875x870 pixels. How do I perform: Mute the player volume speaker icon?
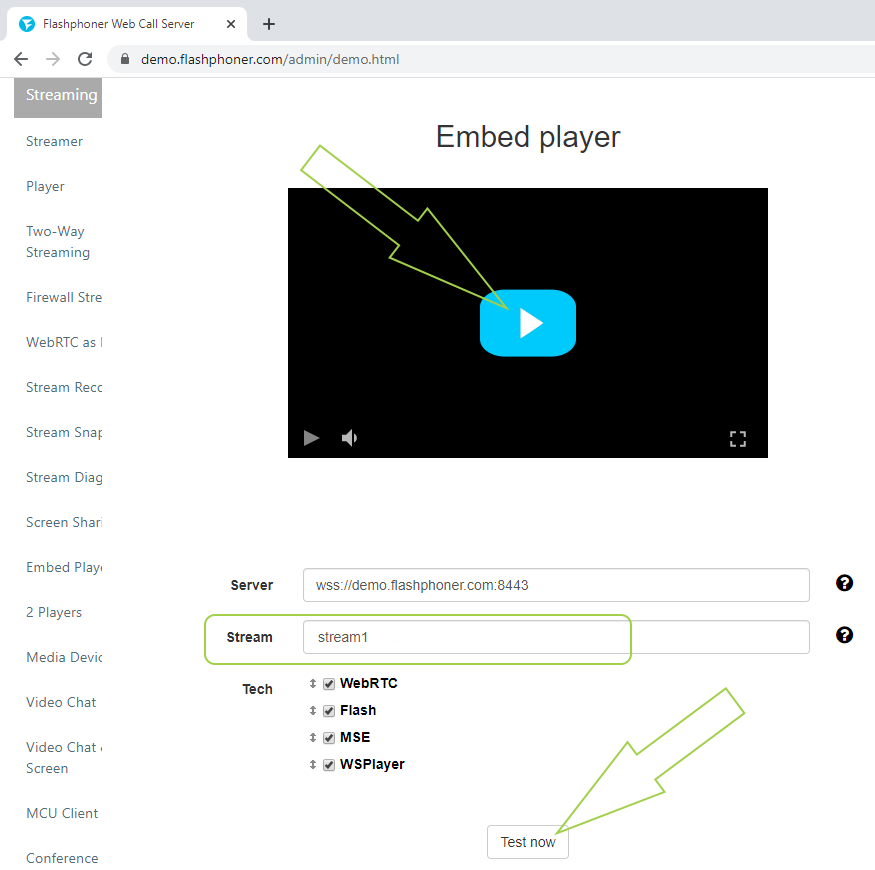tap(349, 438)
